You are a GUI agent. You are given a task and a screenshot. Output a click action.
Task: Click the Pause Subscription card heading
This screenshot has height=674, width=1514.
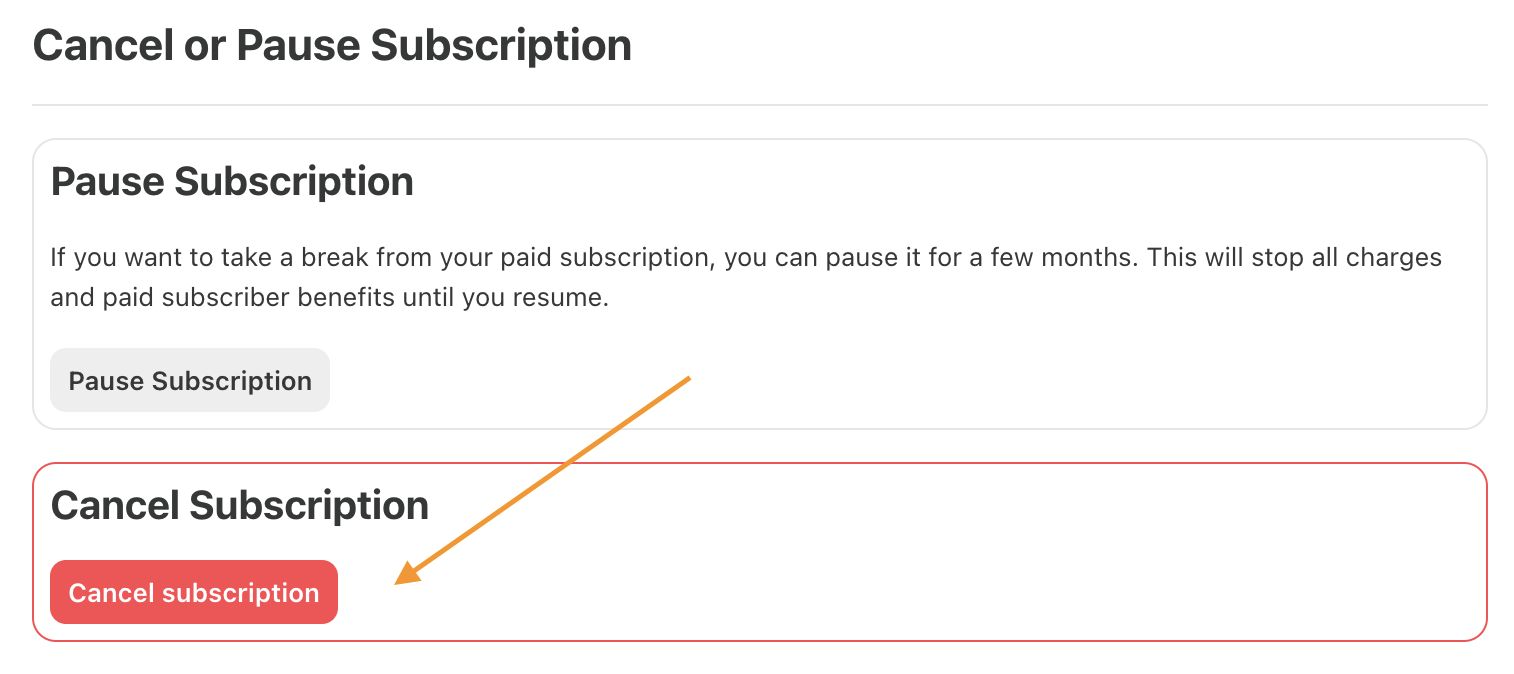(232, 181)
